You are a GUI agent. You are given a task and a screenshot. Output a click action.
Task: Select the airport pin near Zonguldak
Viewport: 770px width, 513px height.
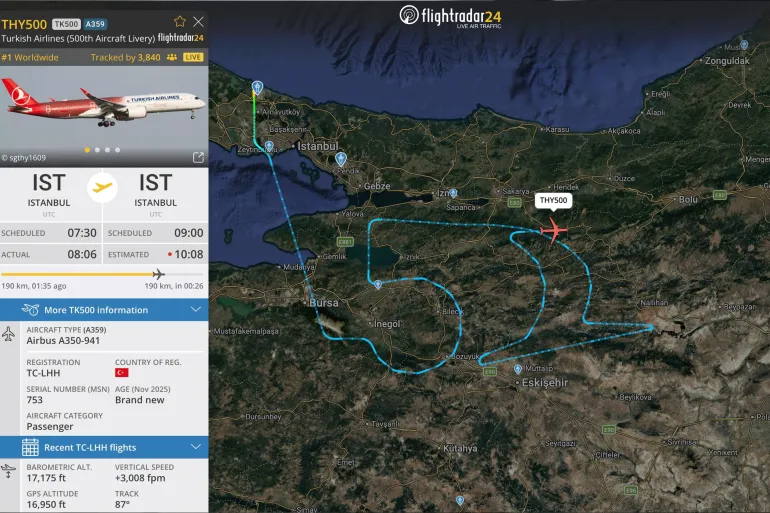[743, 45]
